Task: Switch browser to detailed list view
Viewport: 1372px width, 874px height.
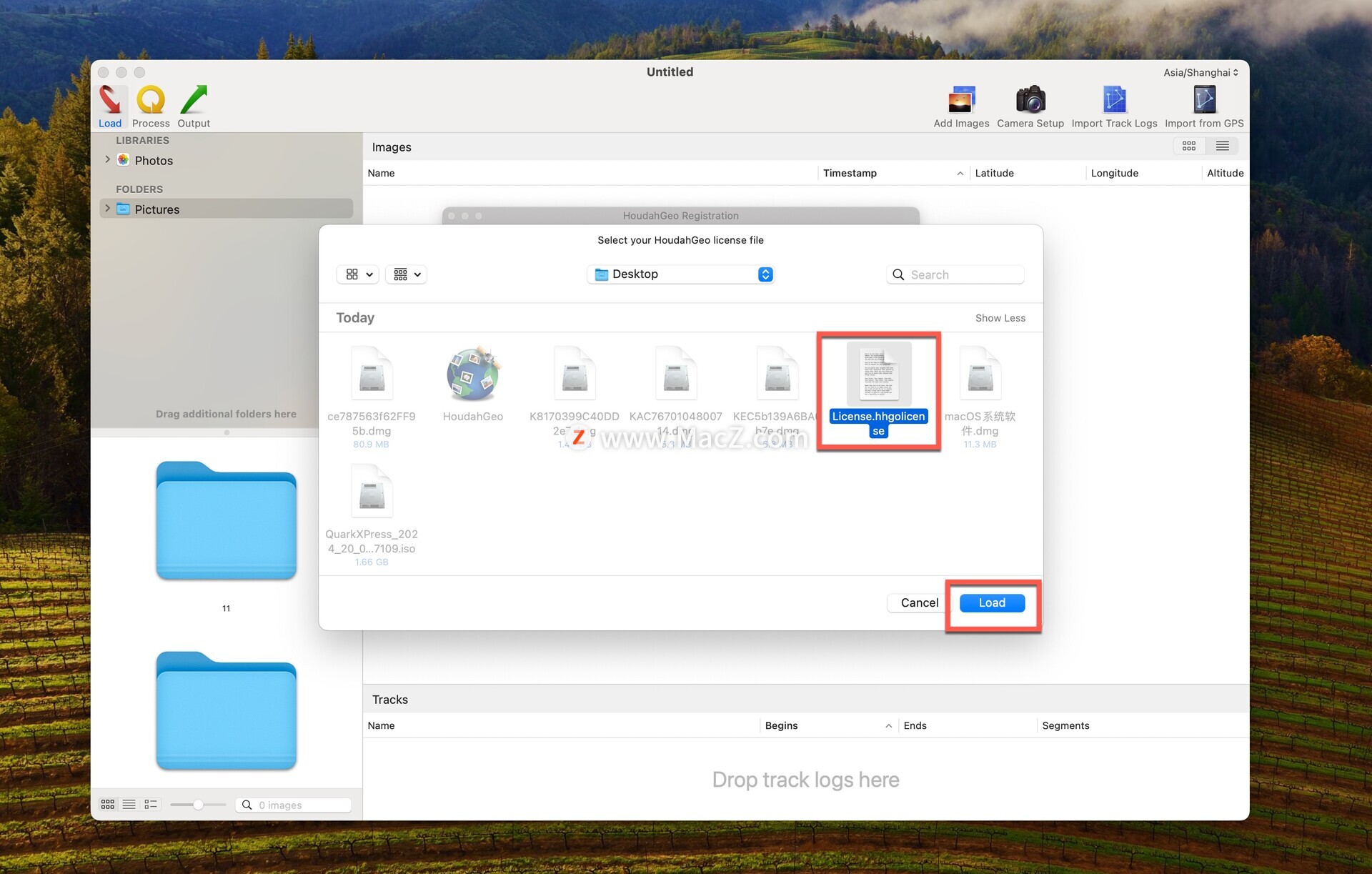Action: coord(151,805)
